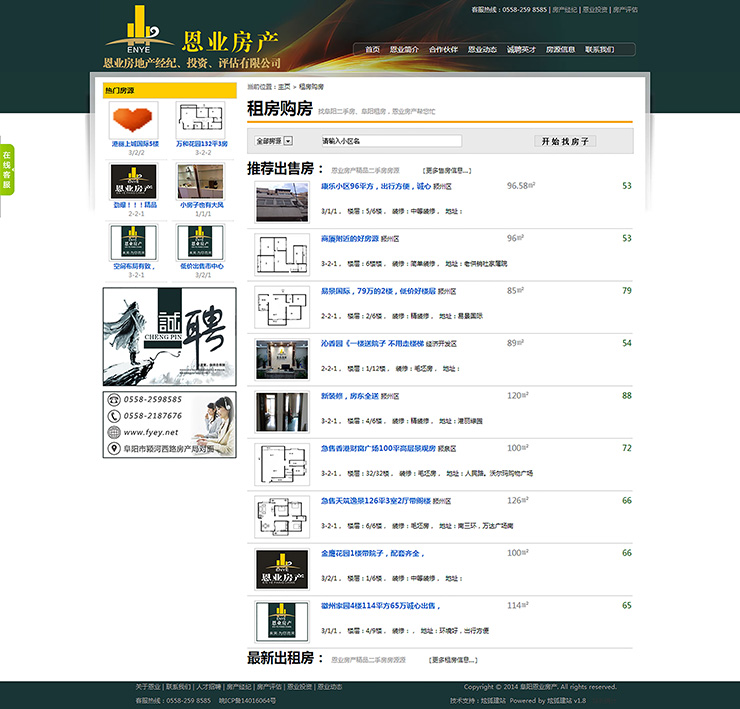Open the 更多售房信息 link
Viewport: 740px width, 709px height.
click(447, 170)
